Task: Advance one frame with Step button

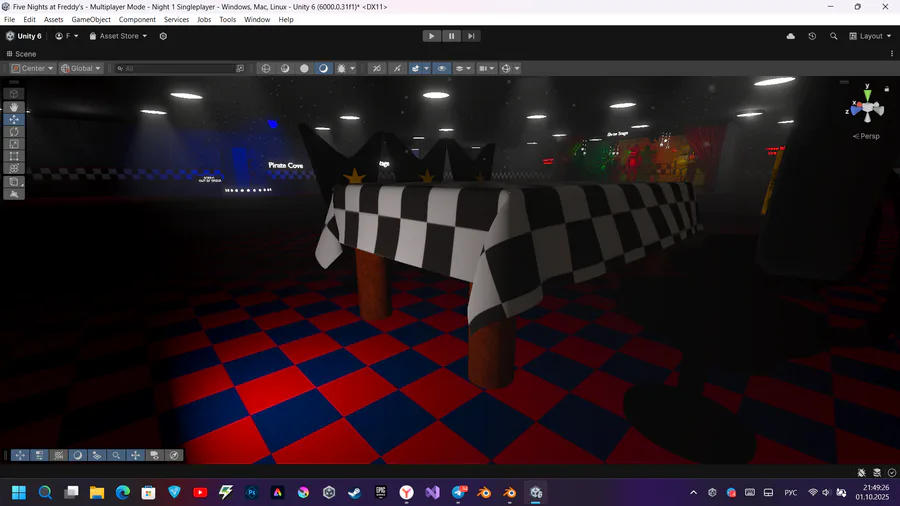Action: tap(471, 36)
